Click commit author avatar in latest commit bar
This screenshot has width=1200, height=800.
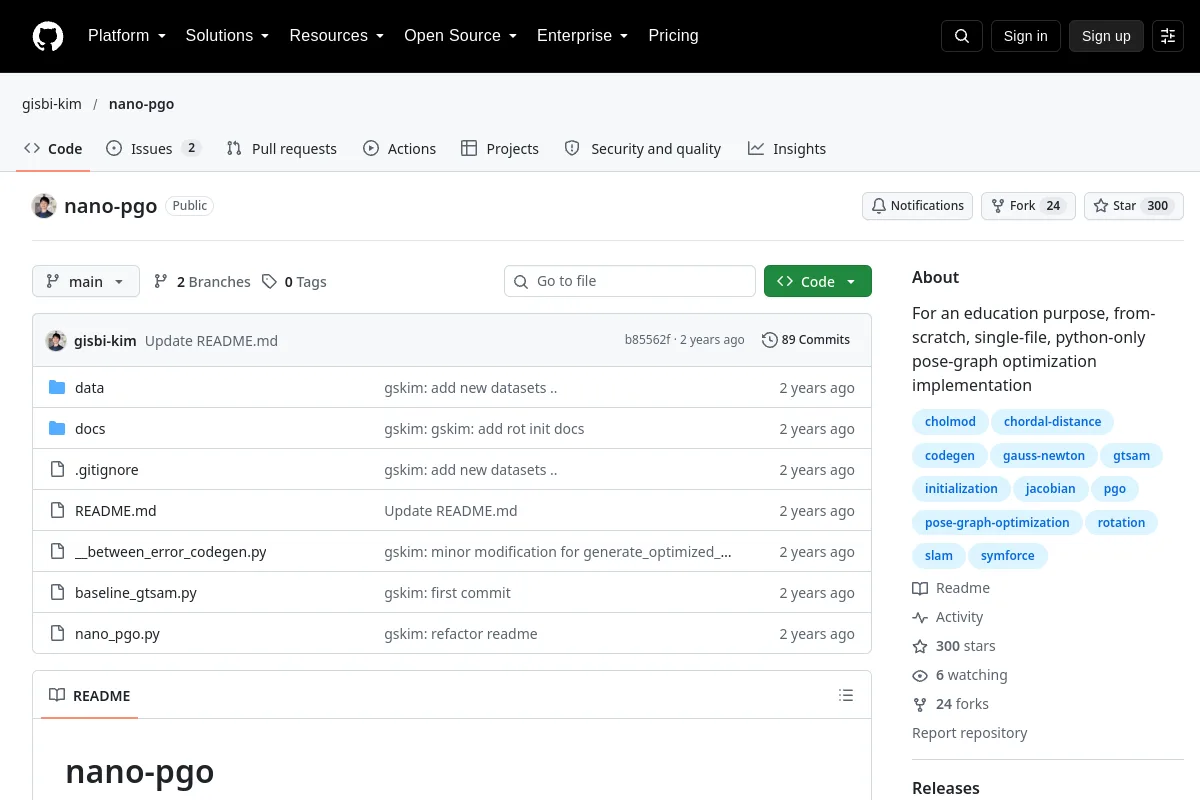coord(56,340)
